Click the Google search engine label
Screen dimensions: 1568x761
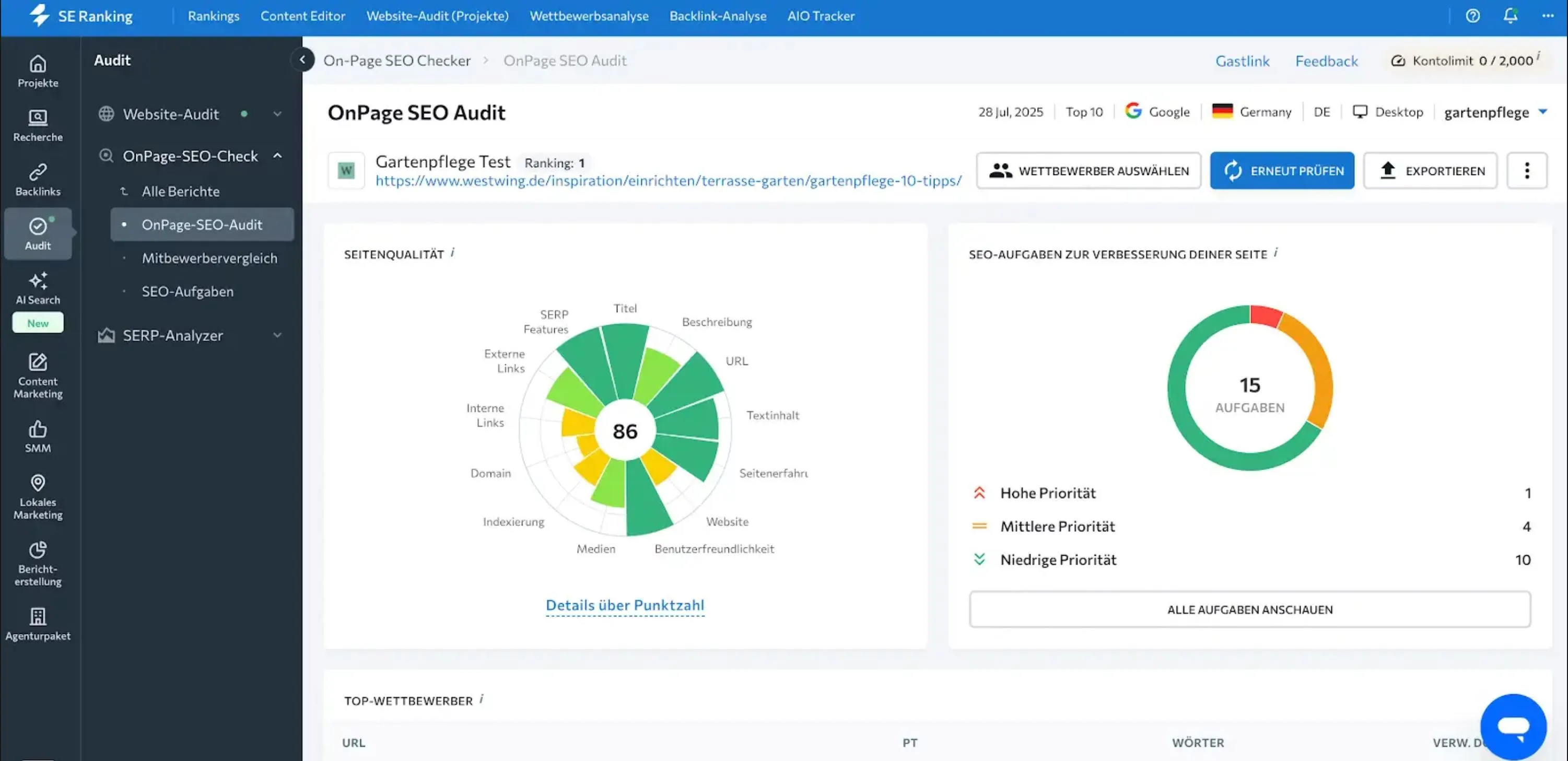click(1157, 112)
